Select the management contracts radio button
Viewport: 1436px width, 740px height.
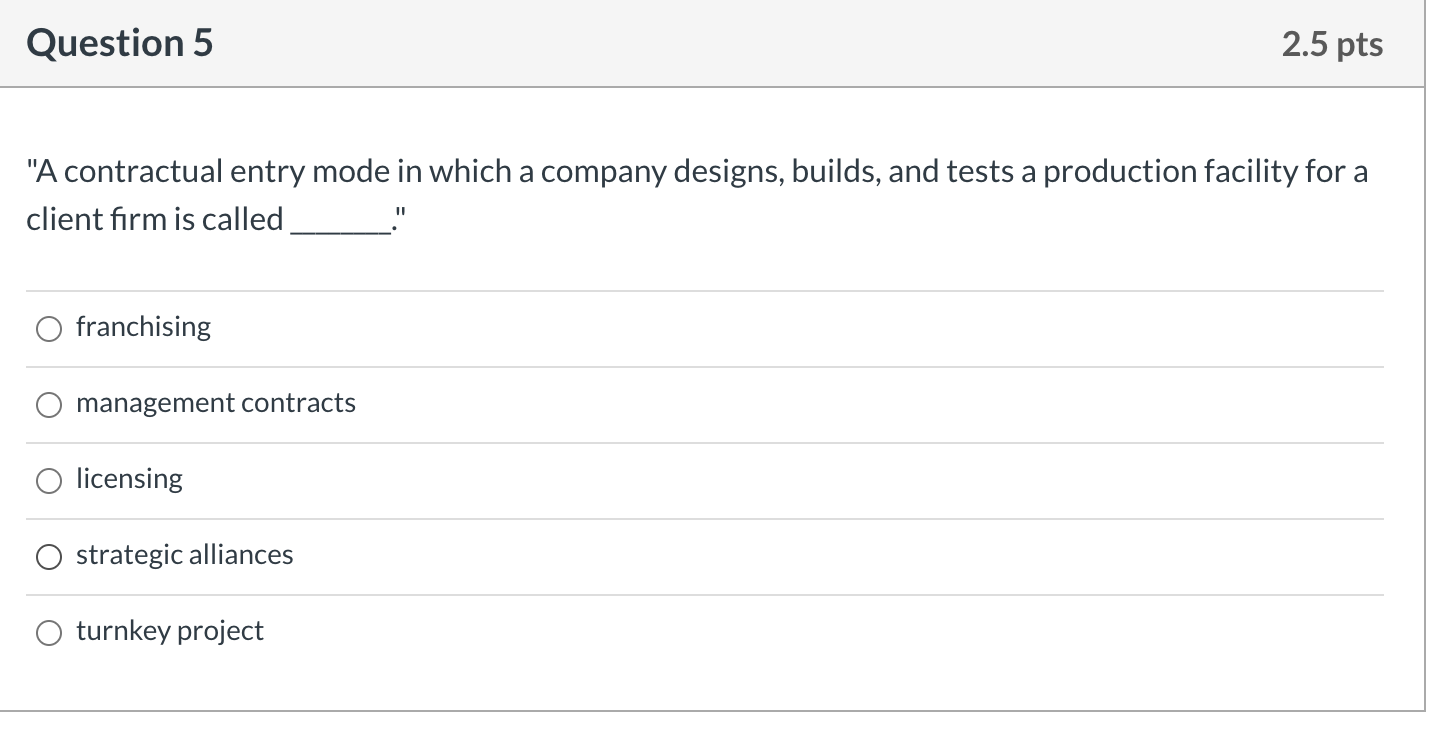click(48, 405)
